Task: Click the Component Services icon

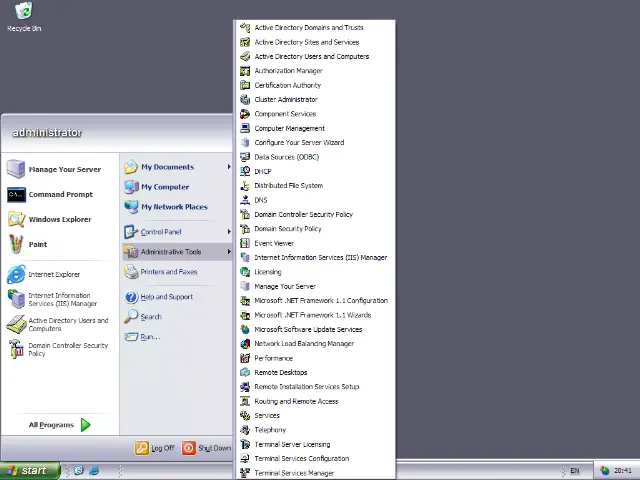Action: pyautogui.click(x=245, y=114)
